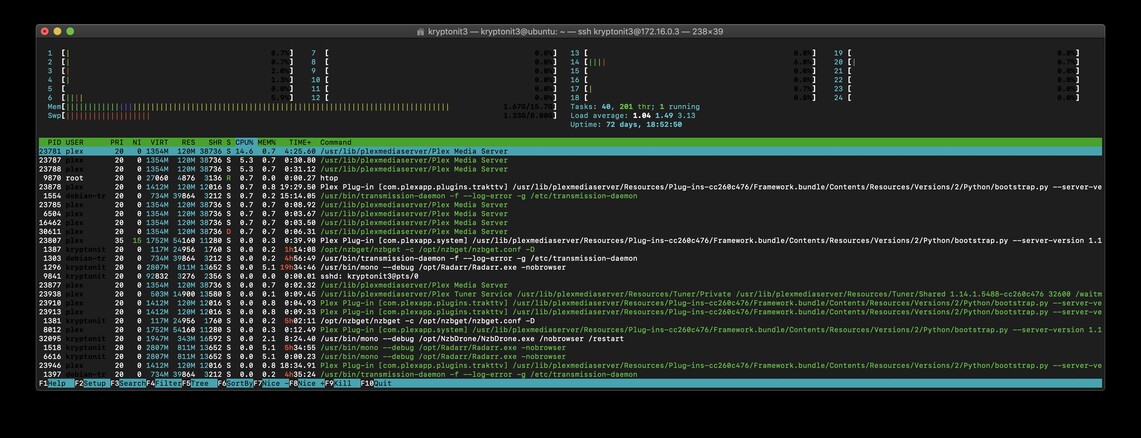Click the green zoom window button
1141x438 pixels.
[71, 31]
